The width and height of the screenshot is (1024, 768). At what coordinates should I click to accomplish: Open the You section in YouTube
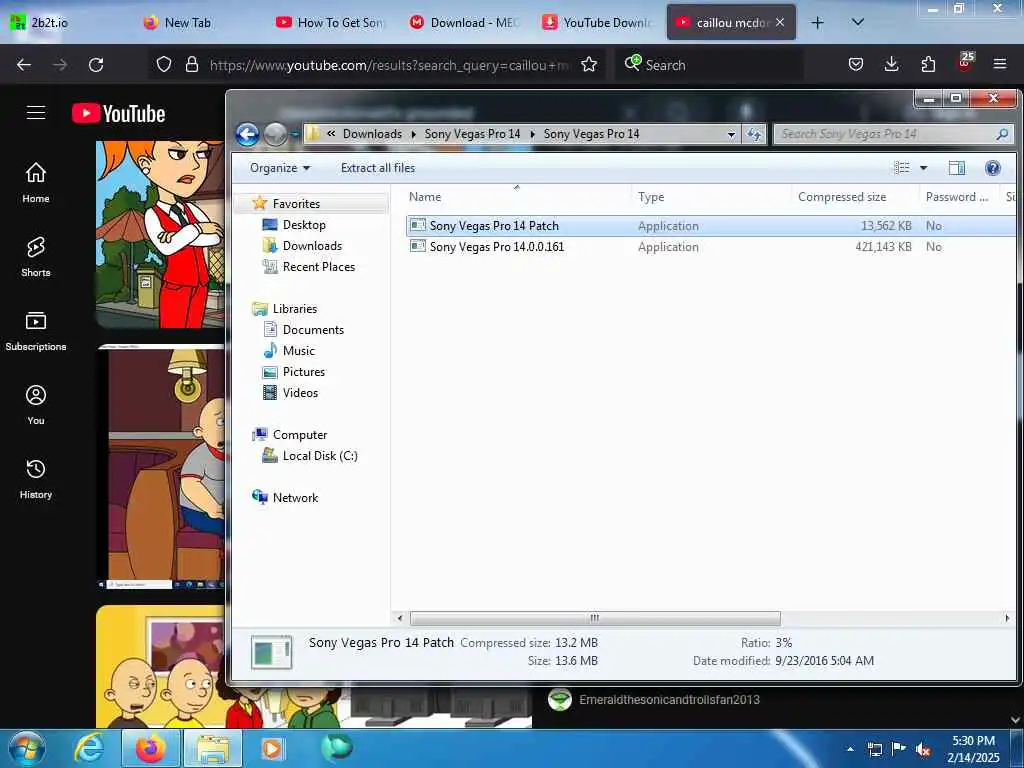[36, 405]
